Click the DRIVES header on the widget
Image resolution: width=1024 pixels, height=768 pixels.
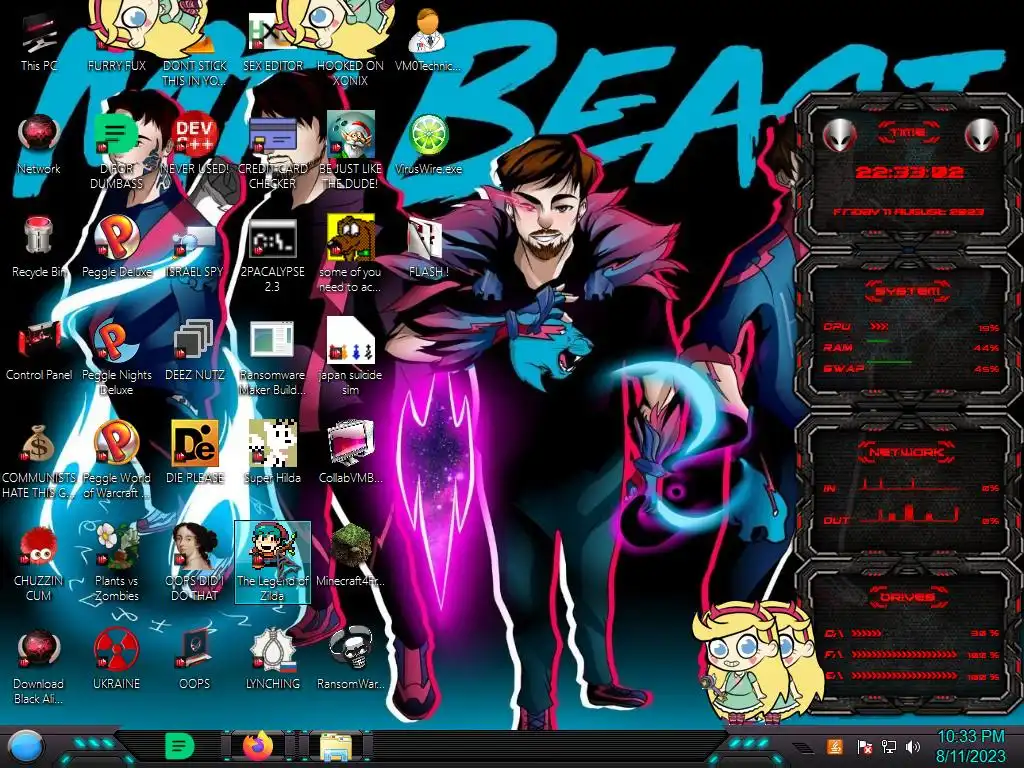pos(908,597)
